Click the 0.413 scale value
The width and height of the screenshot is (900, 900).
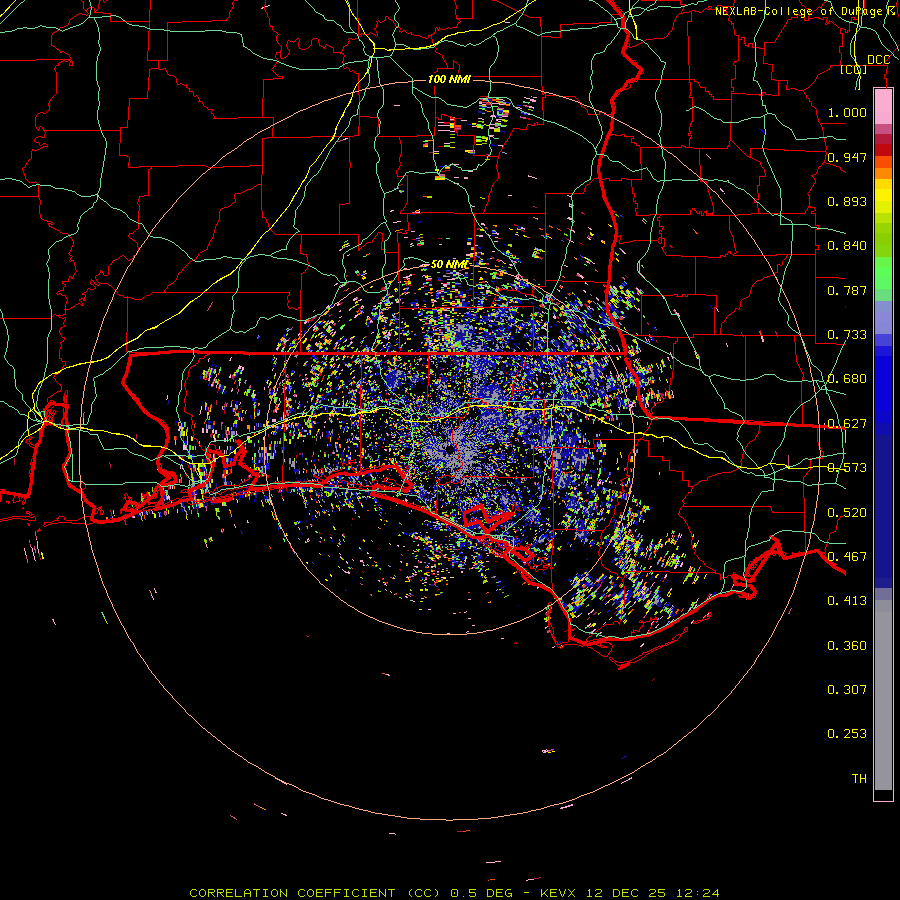pos(847,601)
